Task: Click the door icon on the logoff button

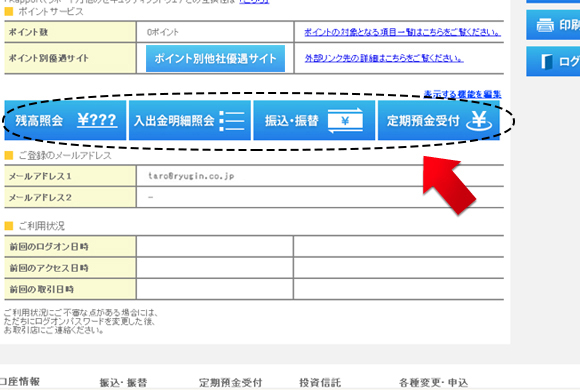Action: [547, 61]
